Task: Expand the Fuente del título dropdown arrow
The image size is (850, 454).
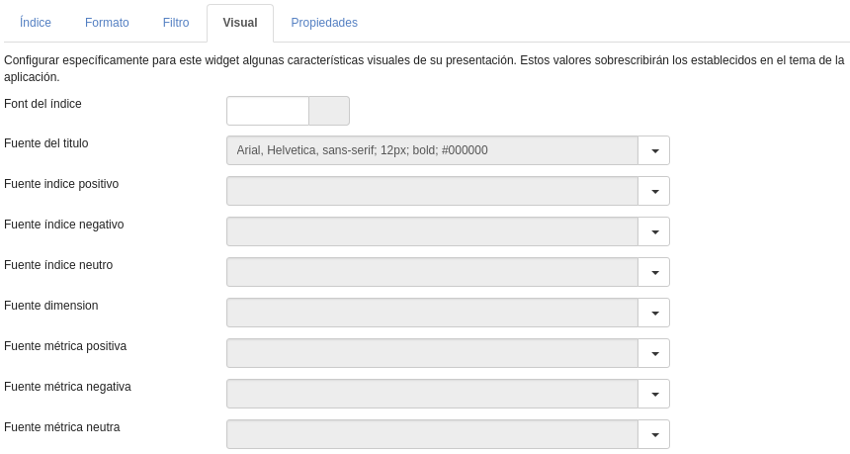Action: [x=655, y=151]
